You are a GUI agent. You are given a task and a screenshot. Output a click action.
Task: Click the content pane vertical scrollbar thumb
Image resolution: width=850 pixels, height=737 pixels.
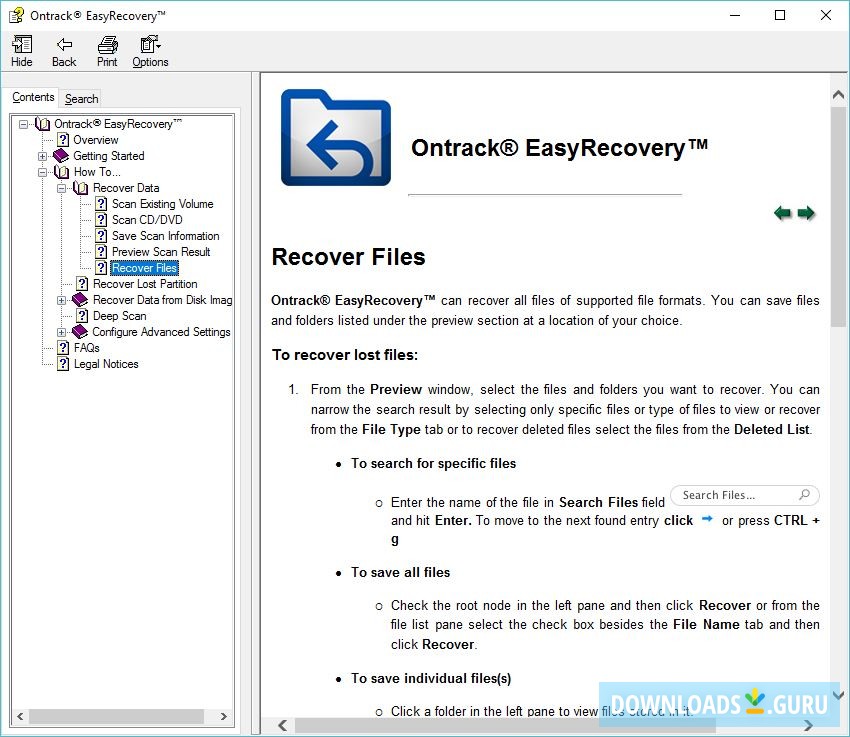point(838,217)
